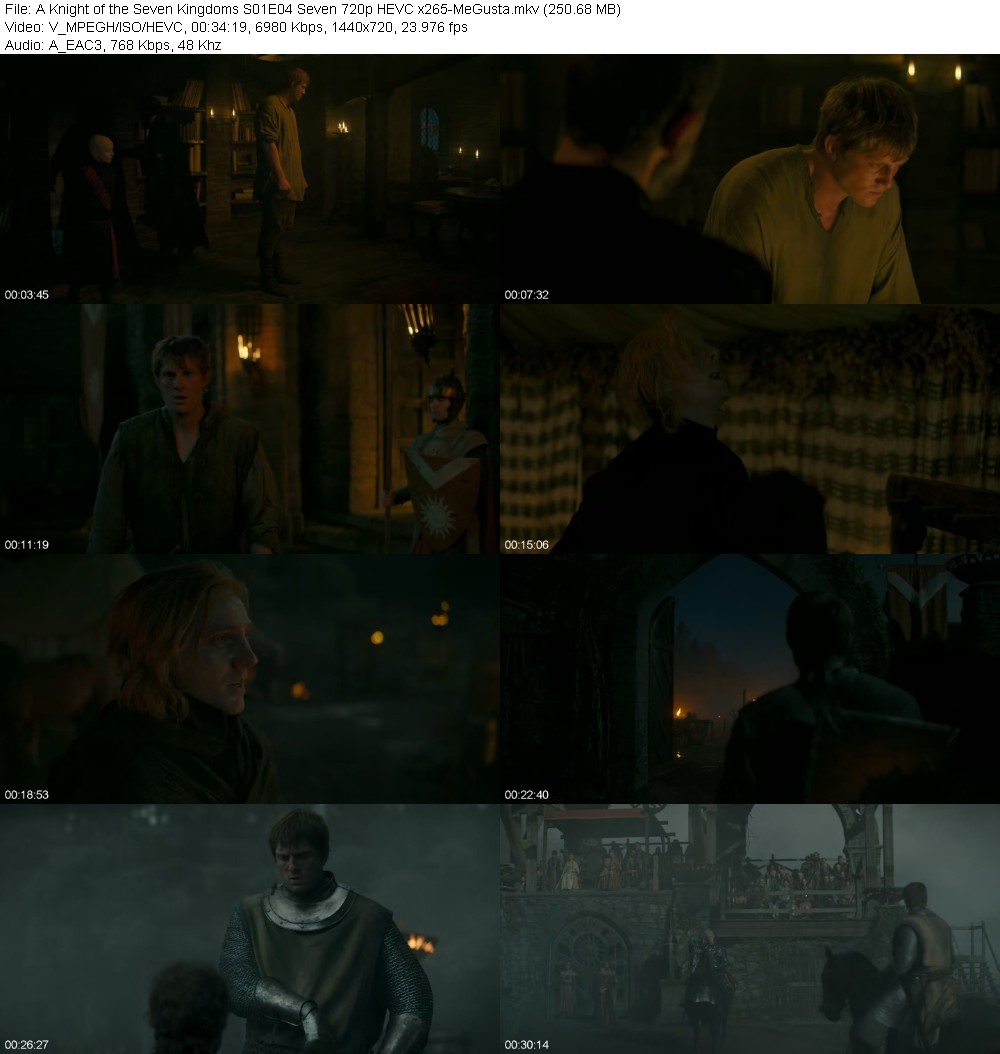Click the 00:26:27 timestamp label
The width and height of the screenshot is (1000, 1054).
click(x=27, y=1045)
